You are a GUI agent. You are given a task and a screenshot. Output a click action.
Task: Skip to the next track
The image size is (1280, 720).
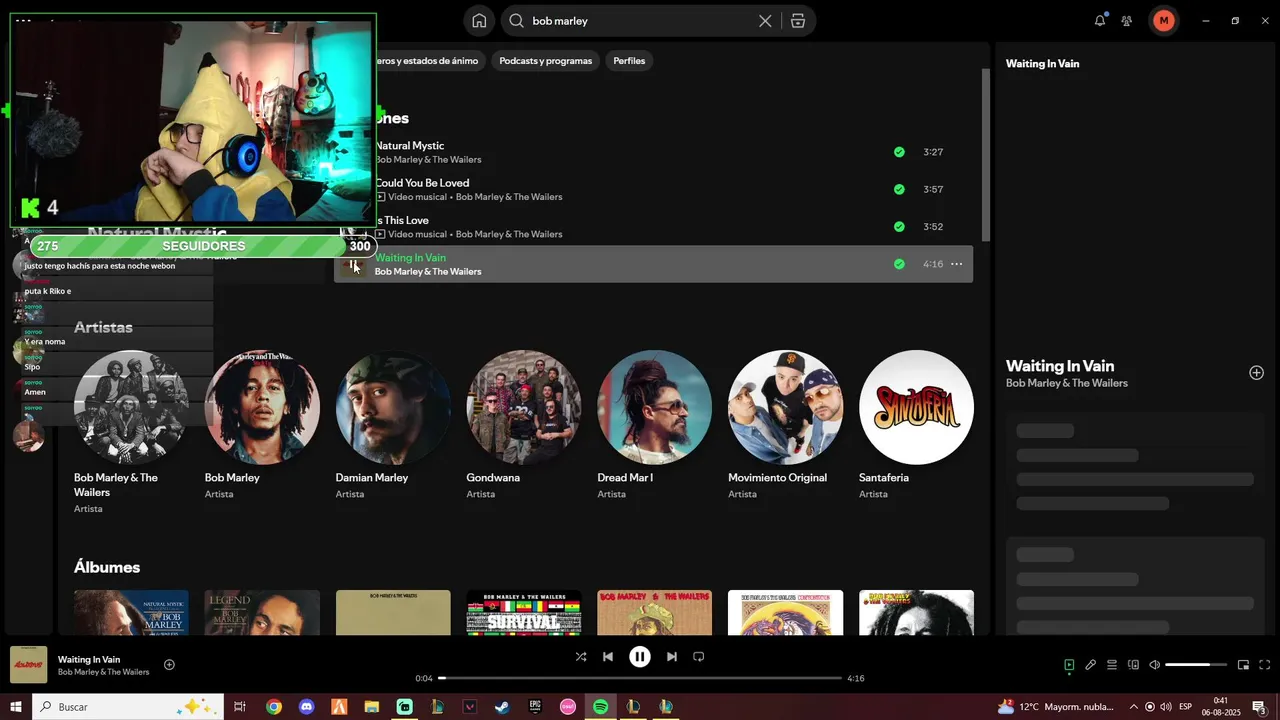pyautogui.click(x=672, y=657)
